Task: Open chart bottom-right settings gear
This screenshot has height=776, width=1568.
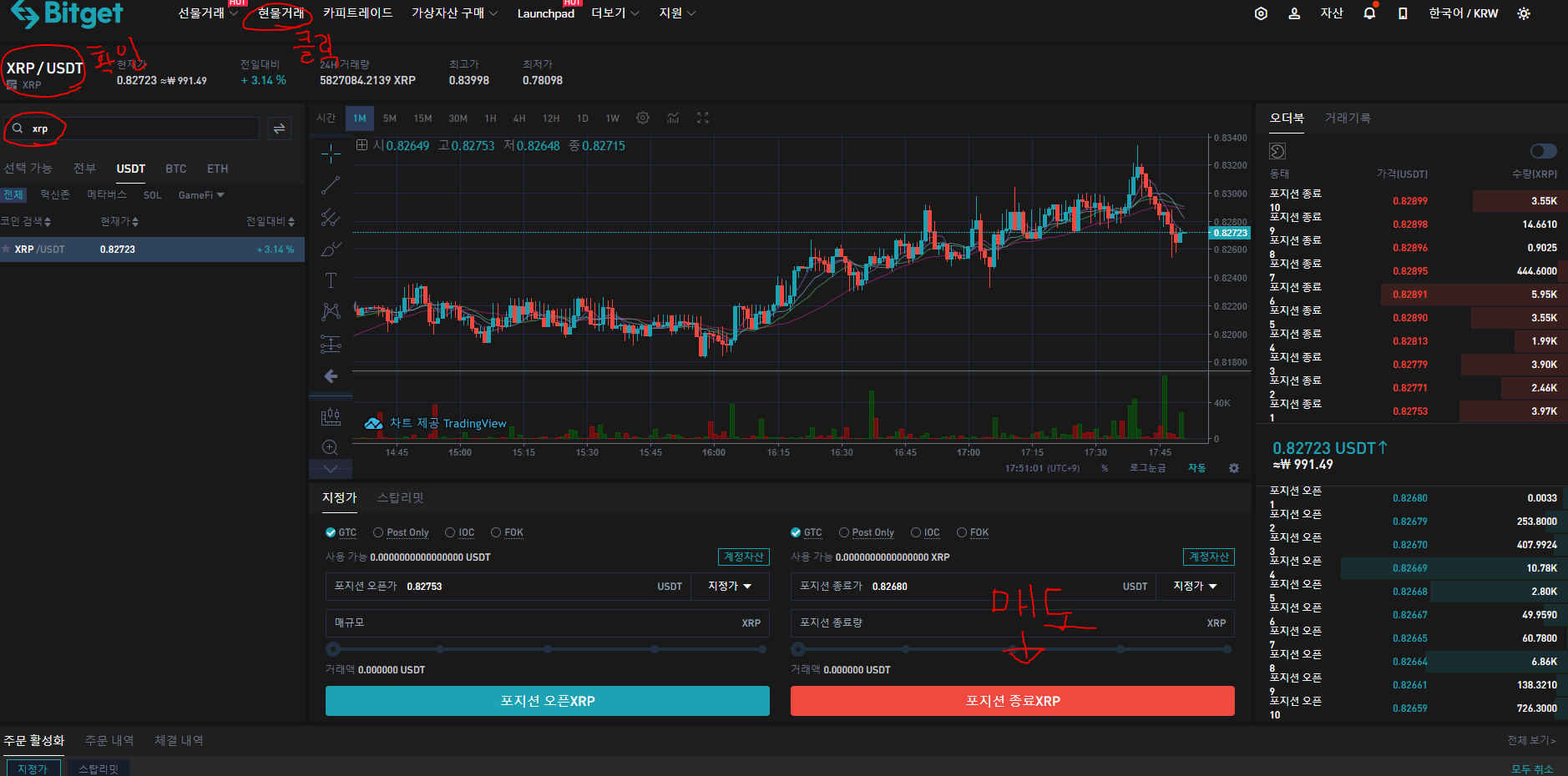Action: coord(1234,468)
